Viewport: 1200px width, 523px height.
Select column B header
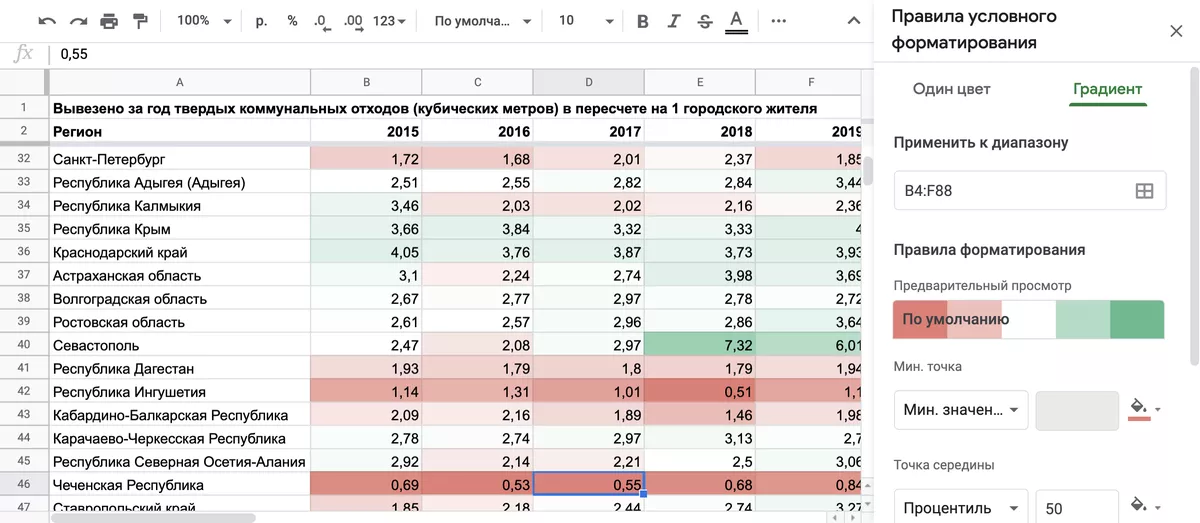tap(366, 82)
